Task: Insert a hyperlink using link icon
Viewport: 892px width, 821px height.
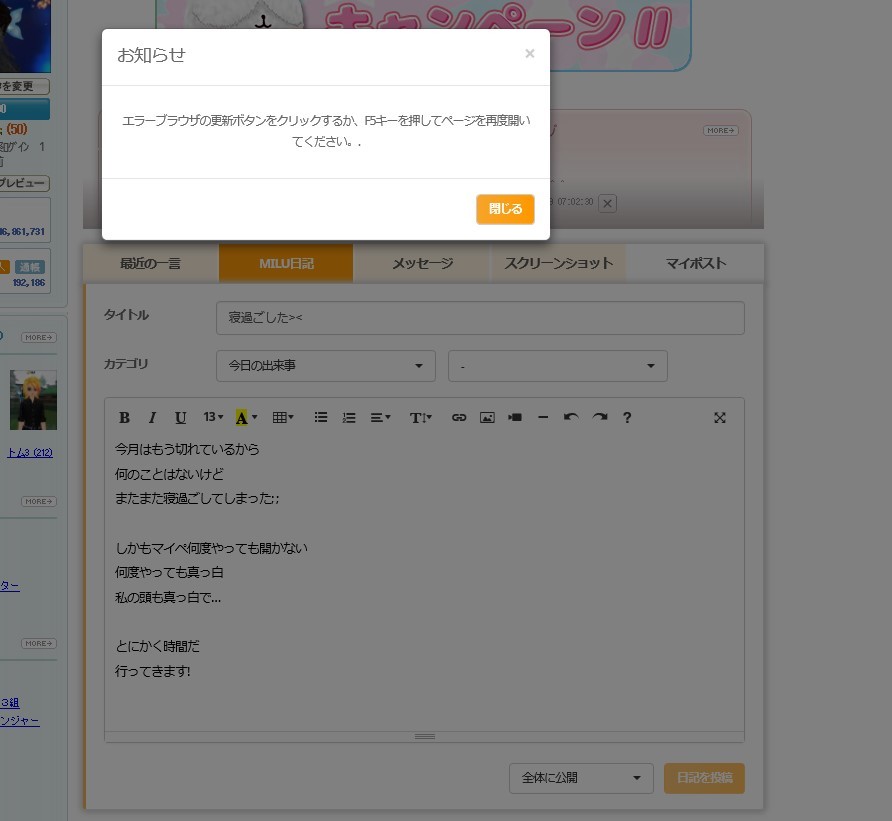Action: click(x=459, y=418)
